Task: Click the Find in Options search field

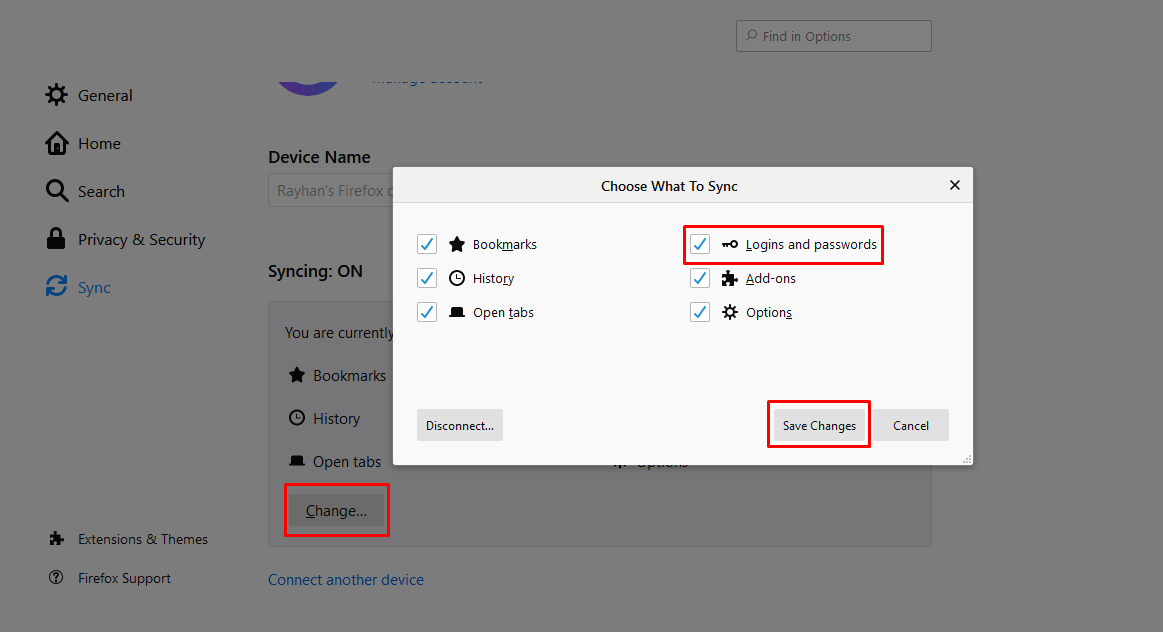Action: [840, 36]
